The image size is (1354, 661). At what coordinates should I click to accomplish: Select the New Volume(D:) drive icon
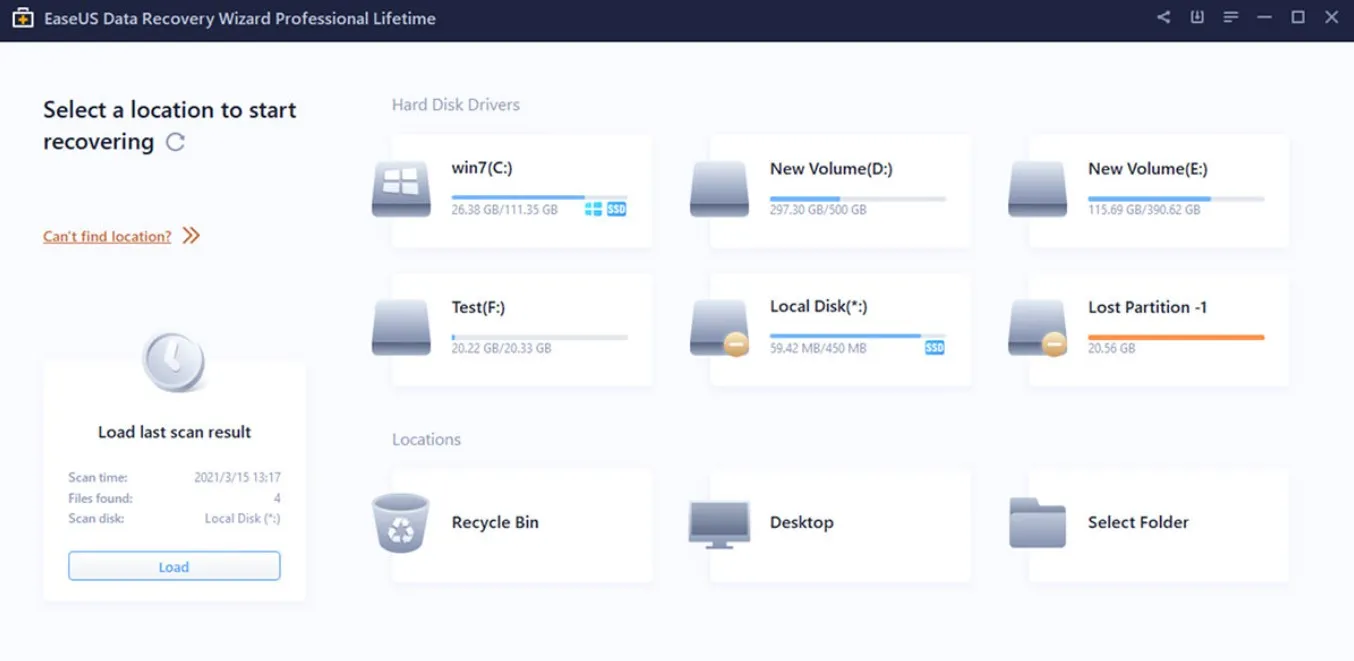click(719, 188)
